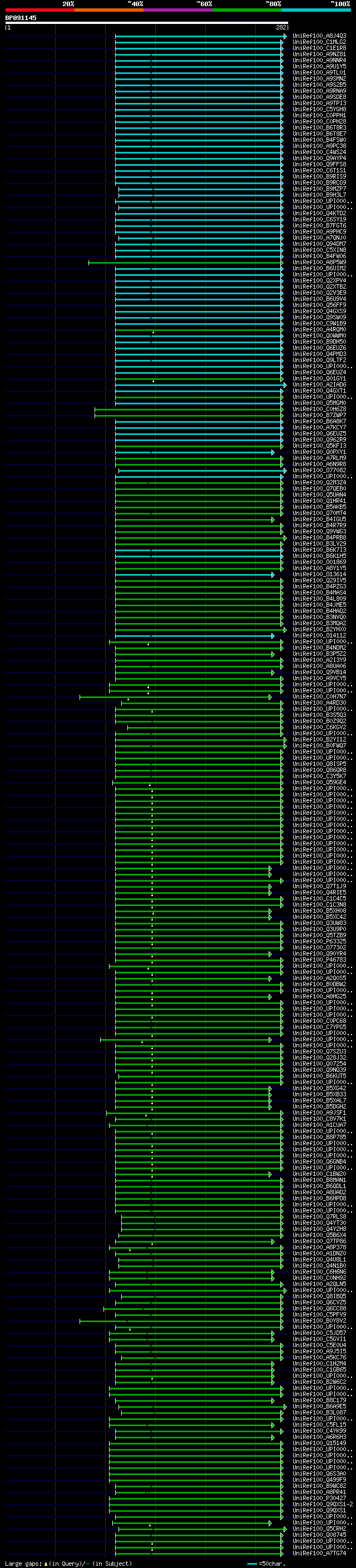Choose the UniRef100_Q15149 row label
The width and height of the screenshot is (356, 1568).
[x=319, y=1443]
